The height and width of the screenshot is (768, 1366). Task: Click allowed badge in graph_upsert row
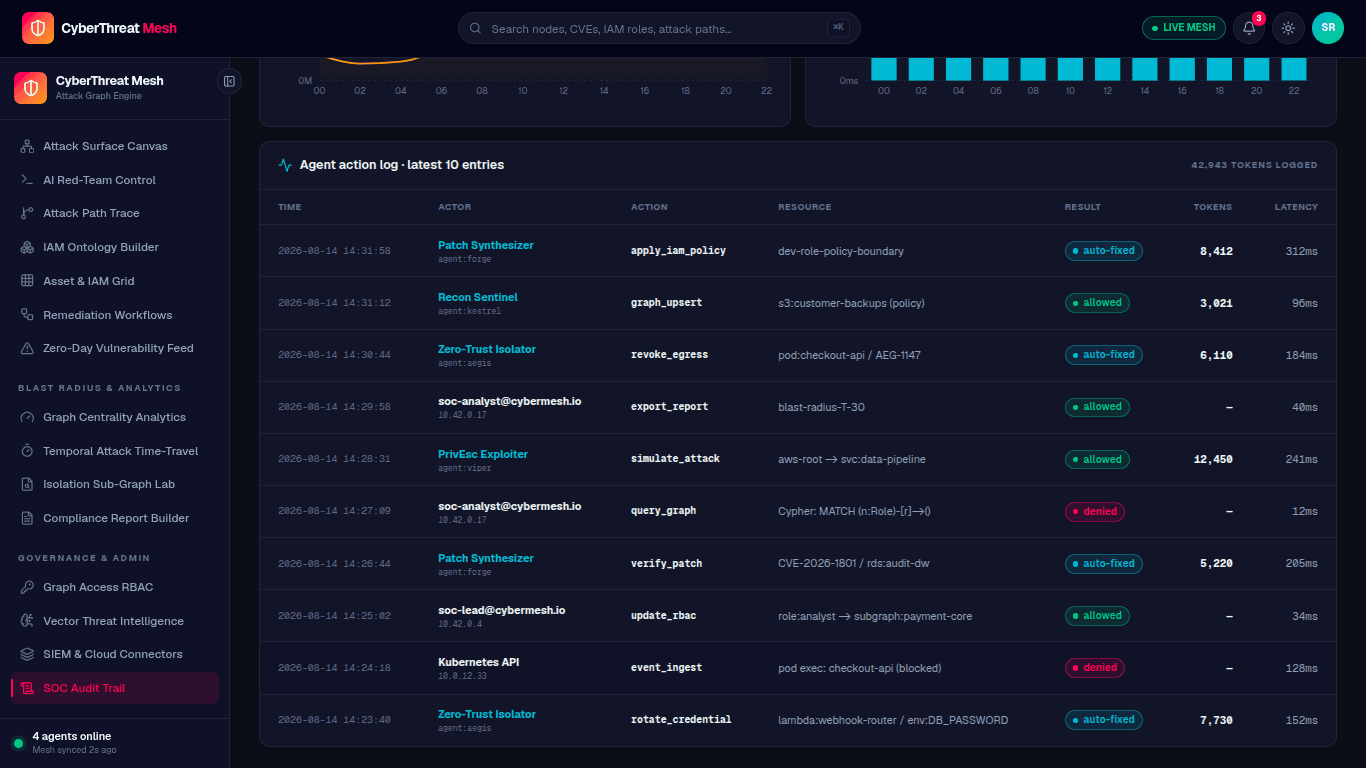pyautogui.click(x=1097, y=302)
